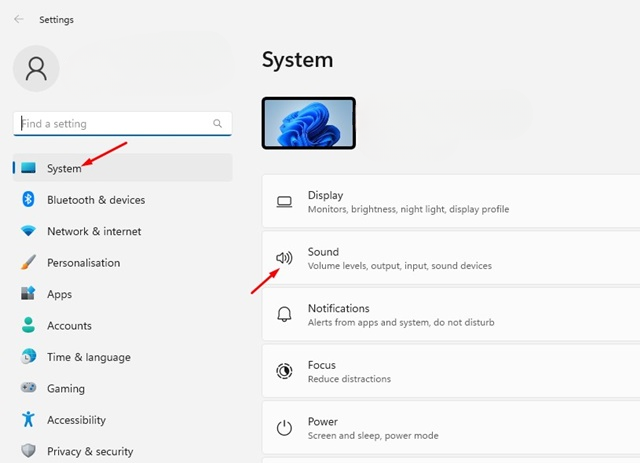Select the Apps category
The image size is (640, 463).
pos(122,294)
